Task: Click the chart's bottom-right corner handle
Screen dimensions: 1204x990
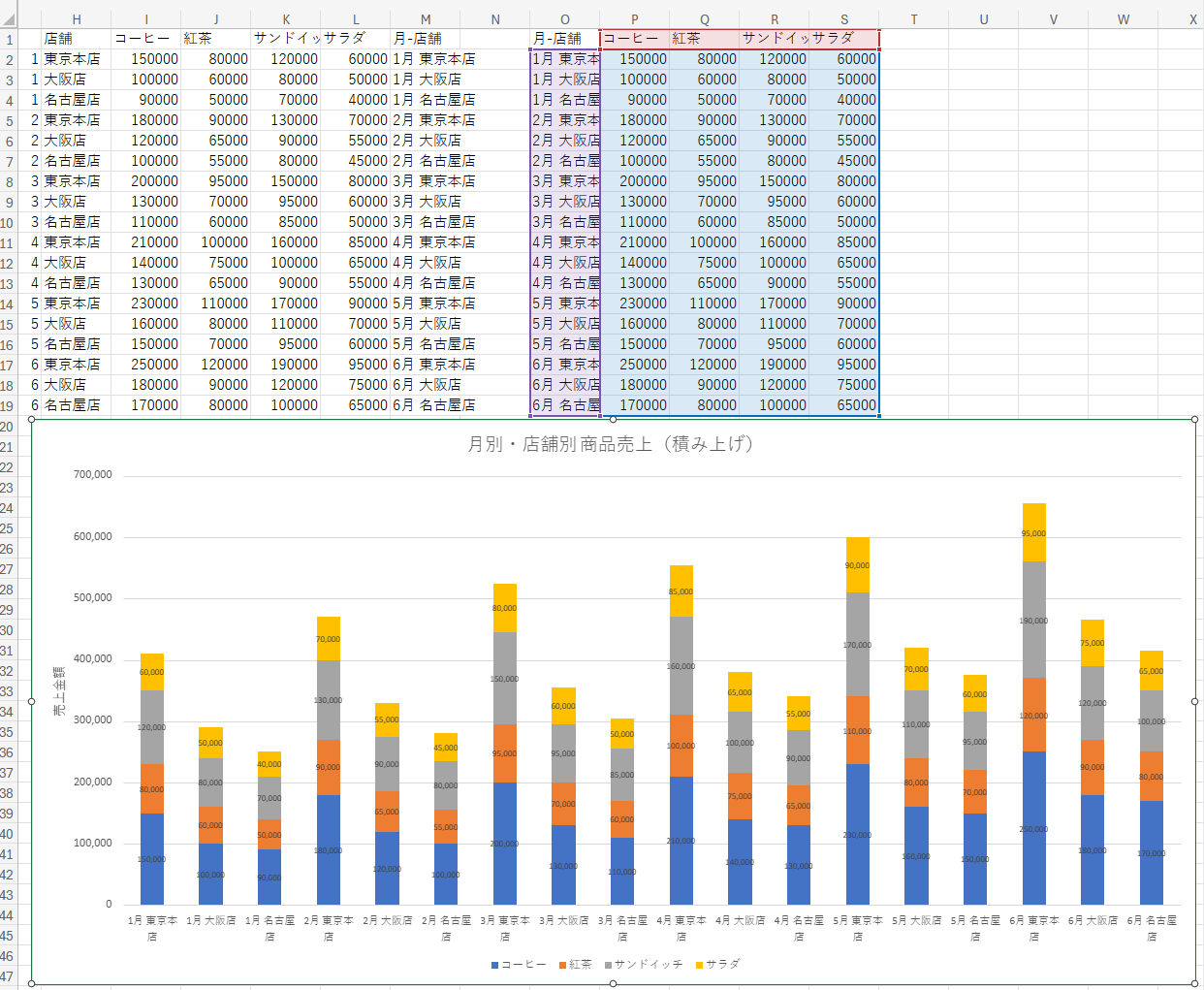Action: [1194, 983]
